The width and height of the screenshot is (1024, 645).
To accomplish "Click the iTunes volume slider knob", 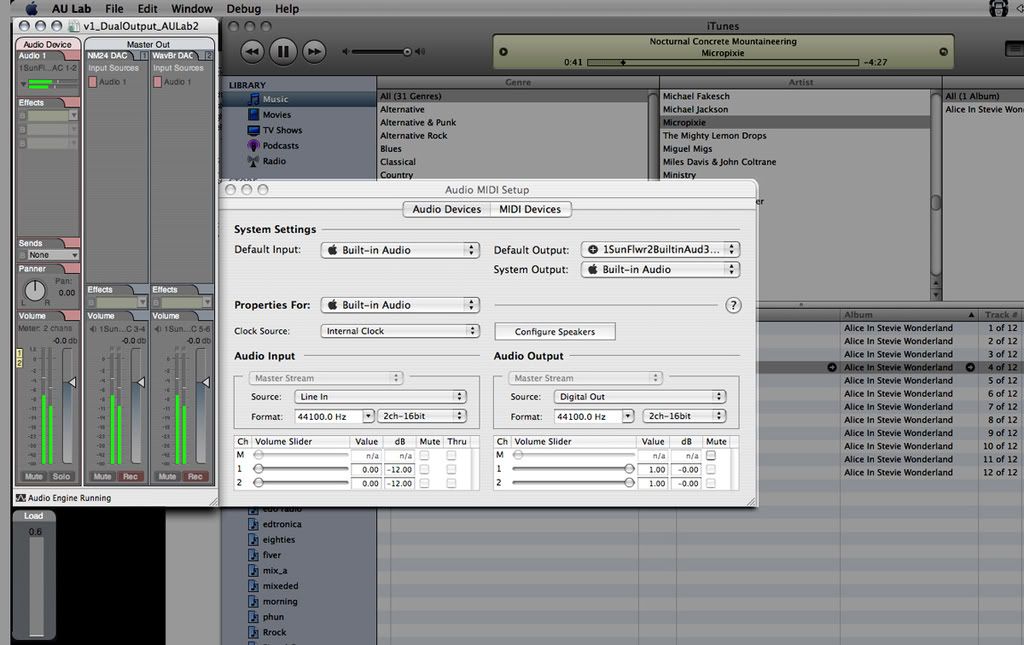I will (x=408, y=52).
